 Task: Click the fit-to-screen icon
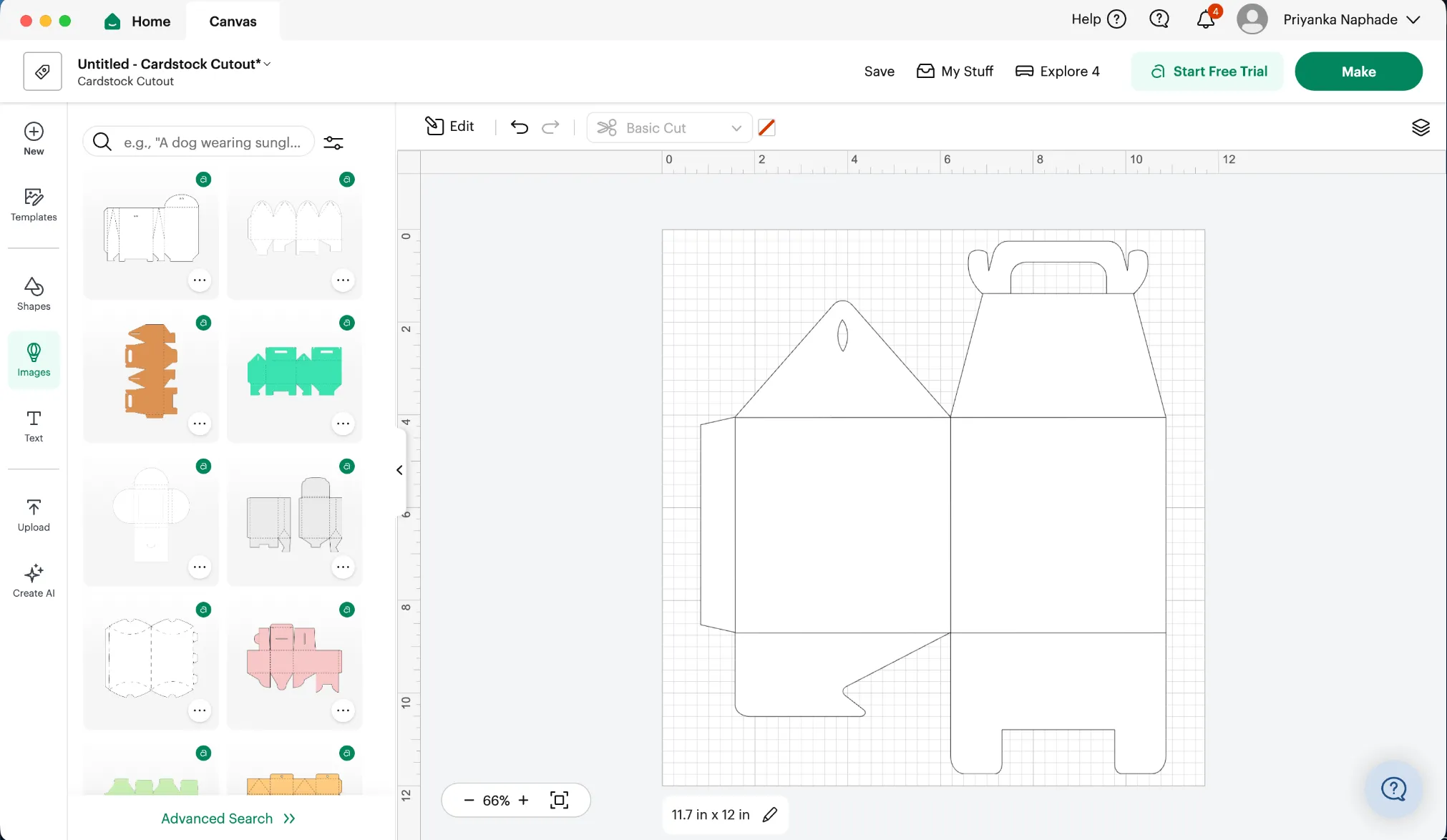tap(559, 800)
